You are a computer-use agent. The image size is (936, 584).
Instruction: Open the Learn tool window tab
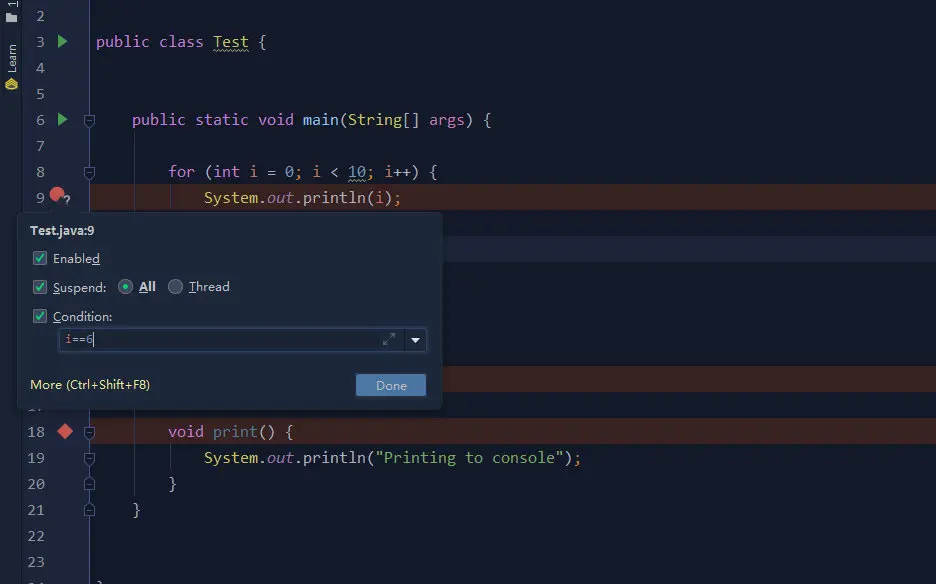click(11, 66)
